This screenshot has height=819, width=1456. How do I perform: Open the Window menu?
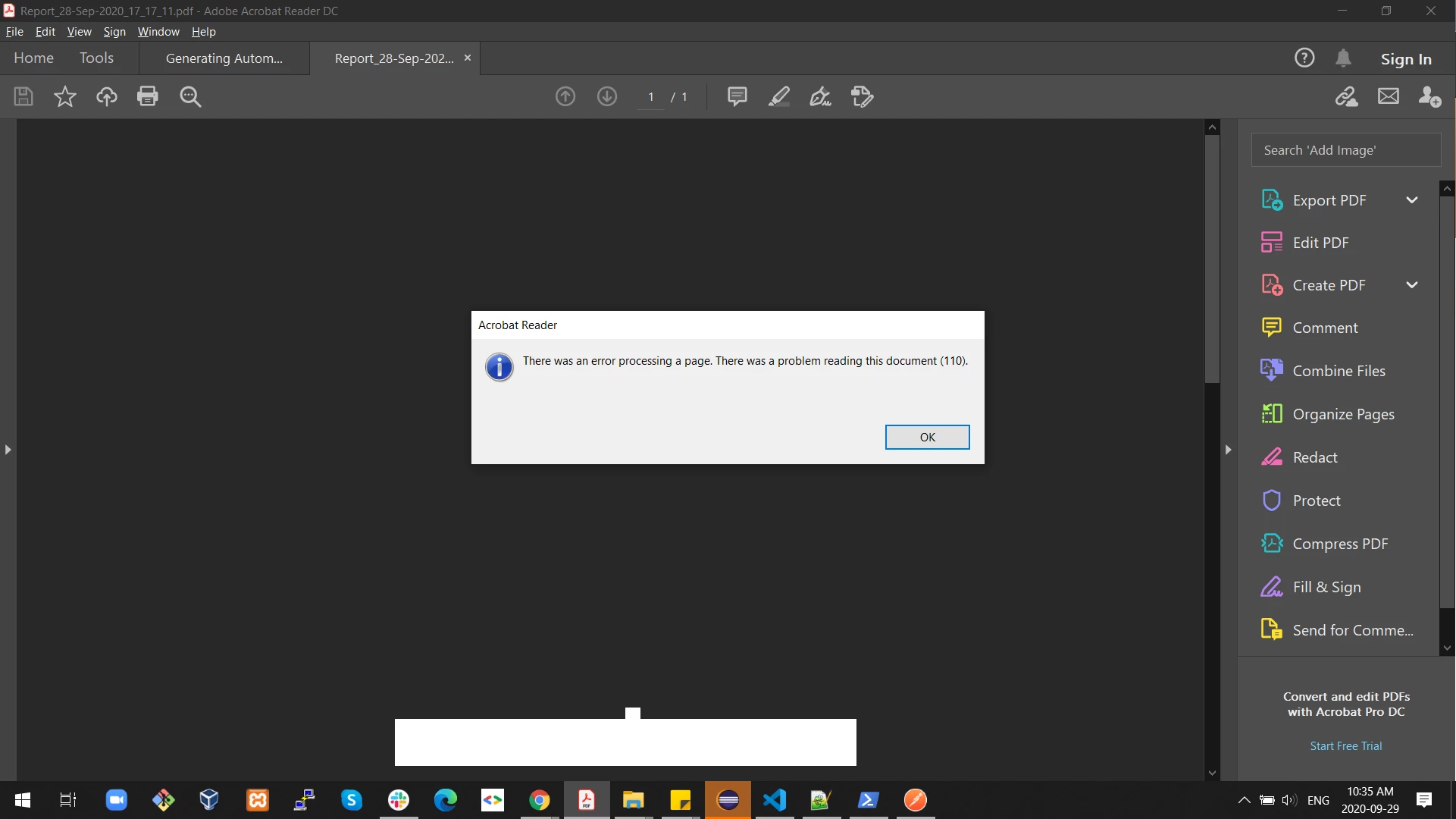[x=158, y=31]
